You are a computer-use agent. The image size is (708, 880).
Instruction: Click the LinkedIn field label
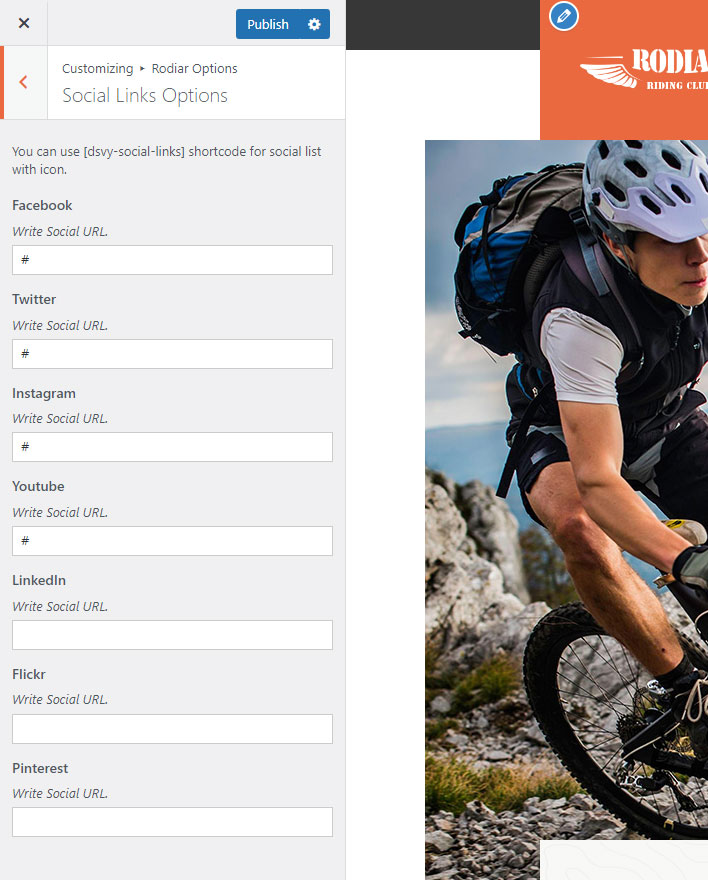(39, 580)
